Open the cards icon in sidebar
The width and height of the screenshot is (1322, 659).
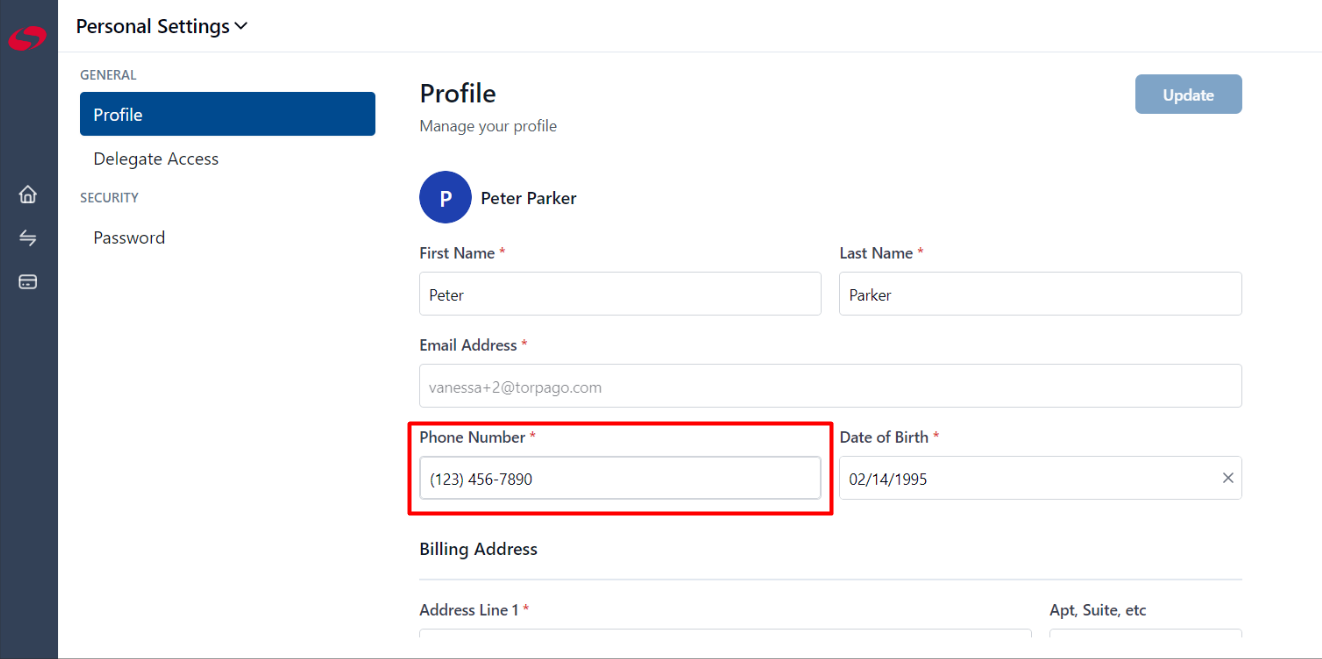coord(28,282)
